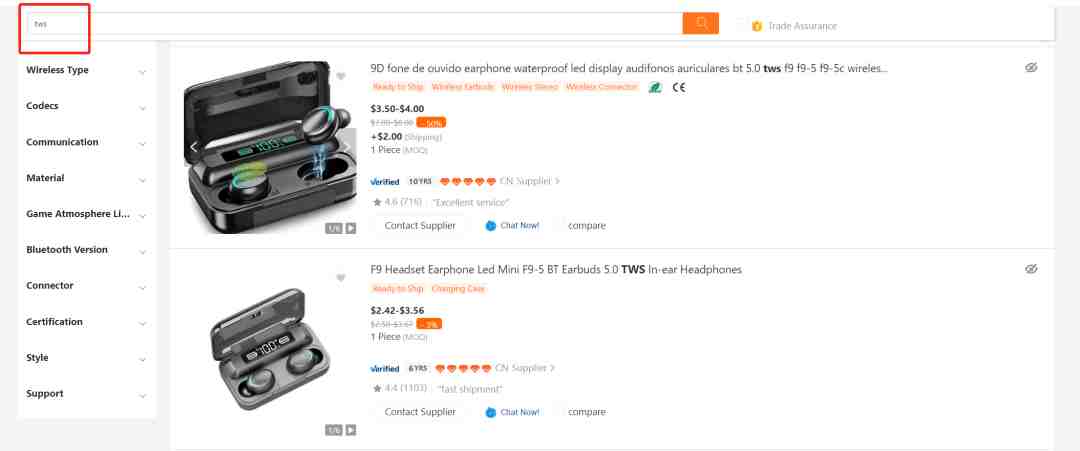Click Chat Now for the F9 Headset
Image resolution: width=1080 pixels, height=451 pixels.
click(512, 412)
